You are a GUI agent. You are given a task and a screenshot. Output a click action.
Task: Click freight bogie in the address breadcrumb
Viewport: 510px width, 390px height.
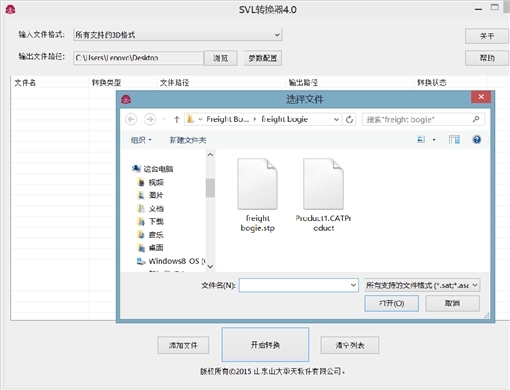click(284, 119)
